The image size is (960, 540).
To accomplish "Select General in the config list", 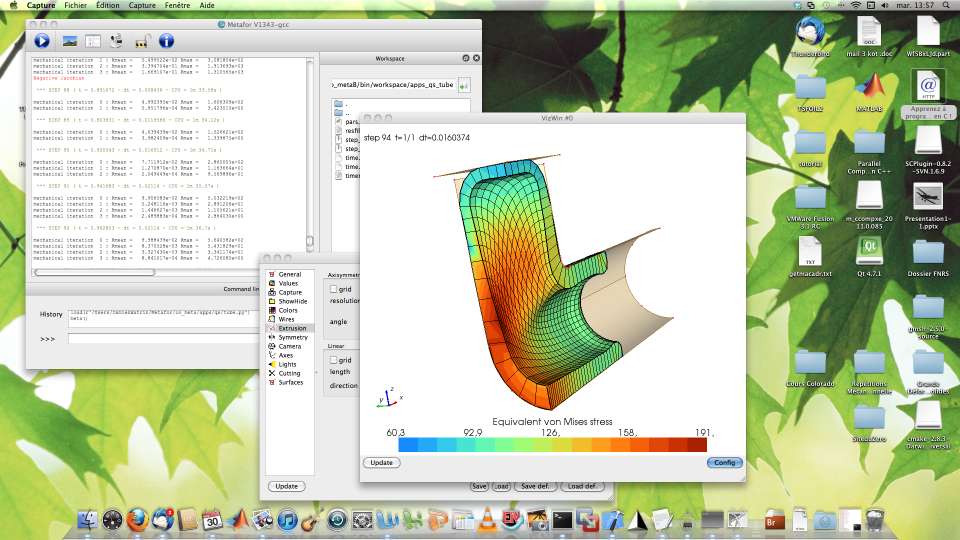I will point(290,274).
